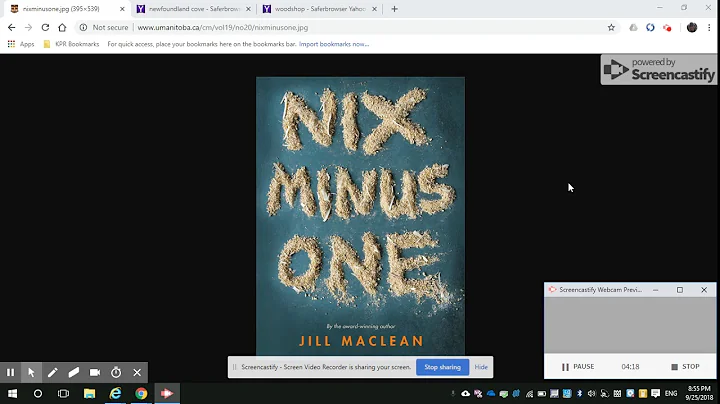Open Internet Explorer from the taskbar
720x404 pixels.
click(115, 393)
